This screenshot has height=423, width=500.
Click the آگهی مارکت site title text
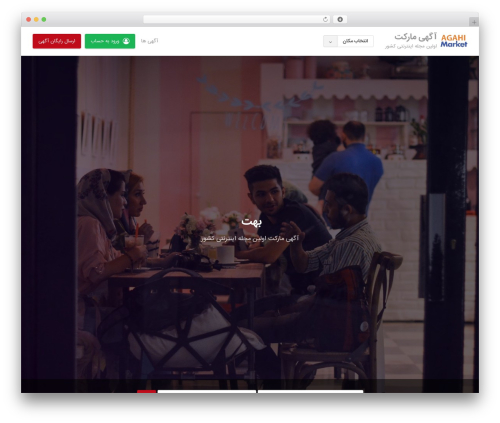pyautogui.click(x=415, y=37)
